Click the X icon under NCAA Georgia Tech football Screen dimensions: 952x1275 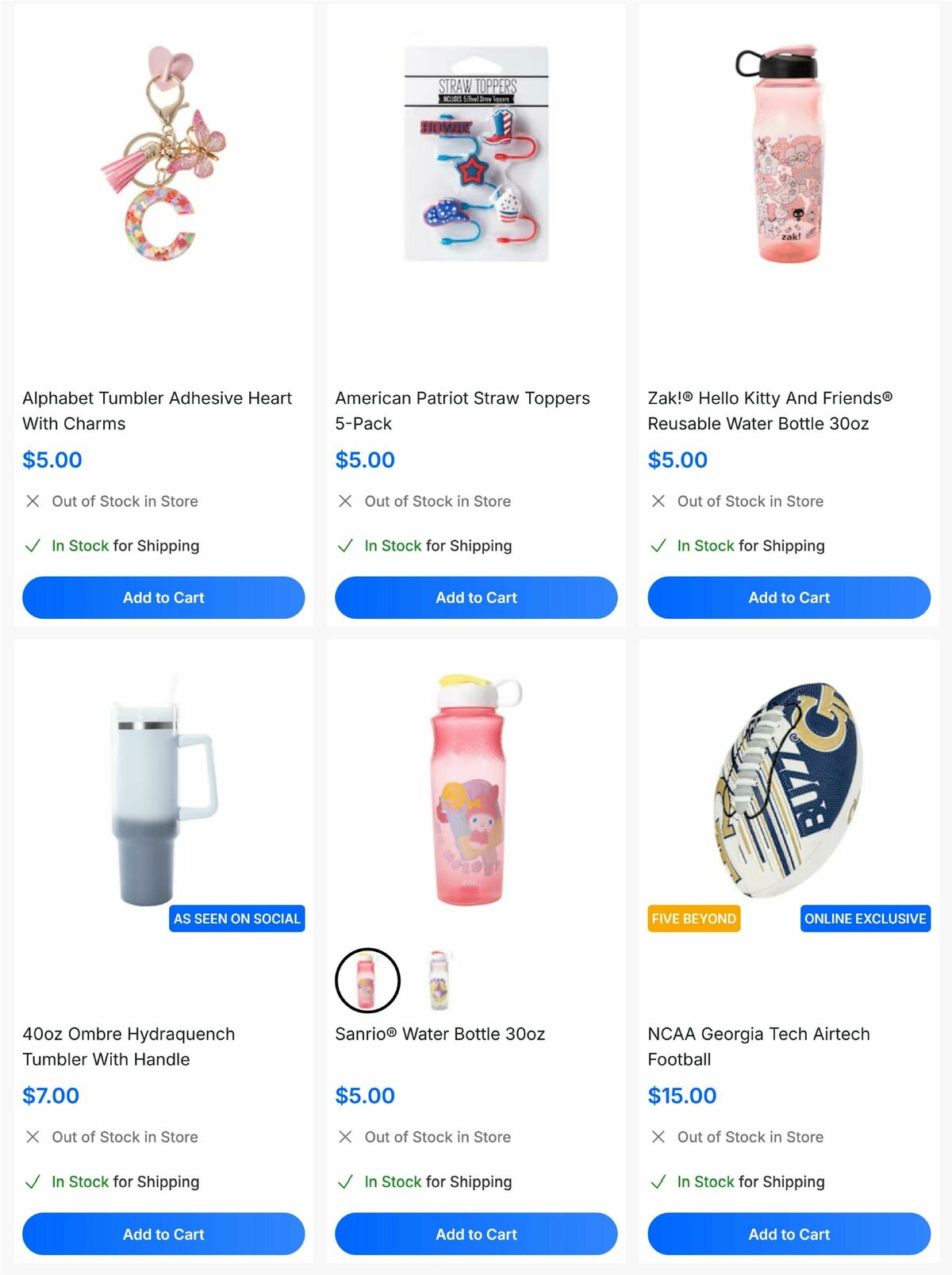658,1137
